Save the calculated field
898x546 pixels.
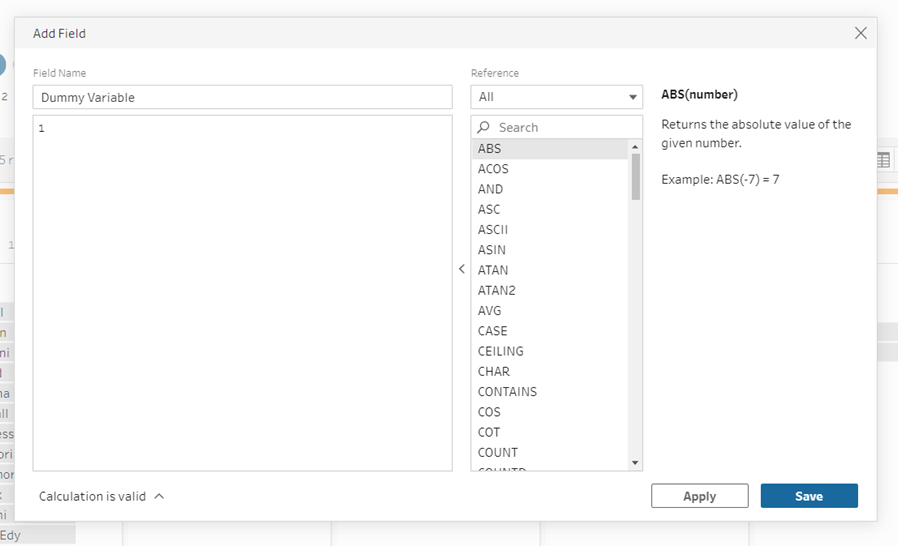808,496
